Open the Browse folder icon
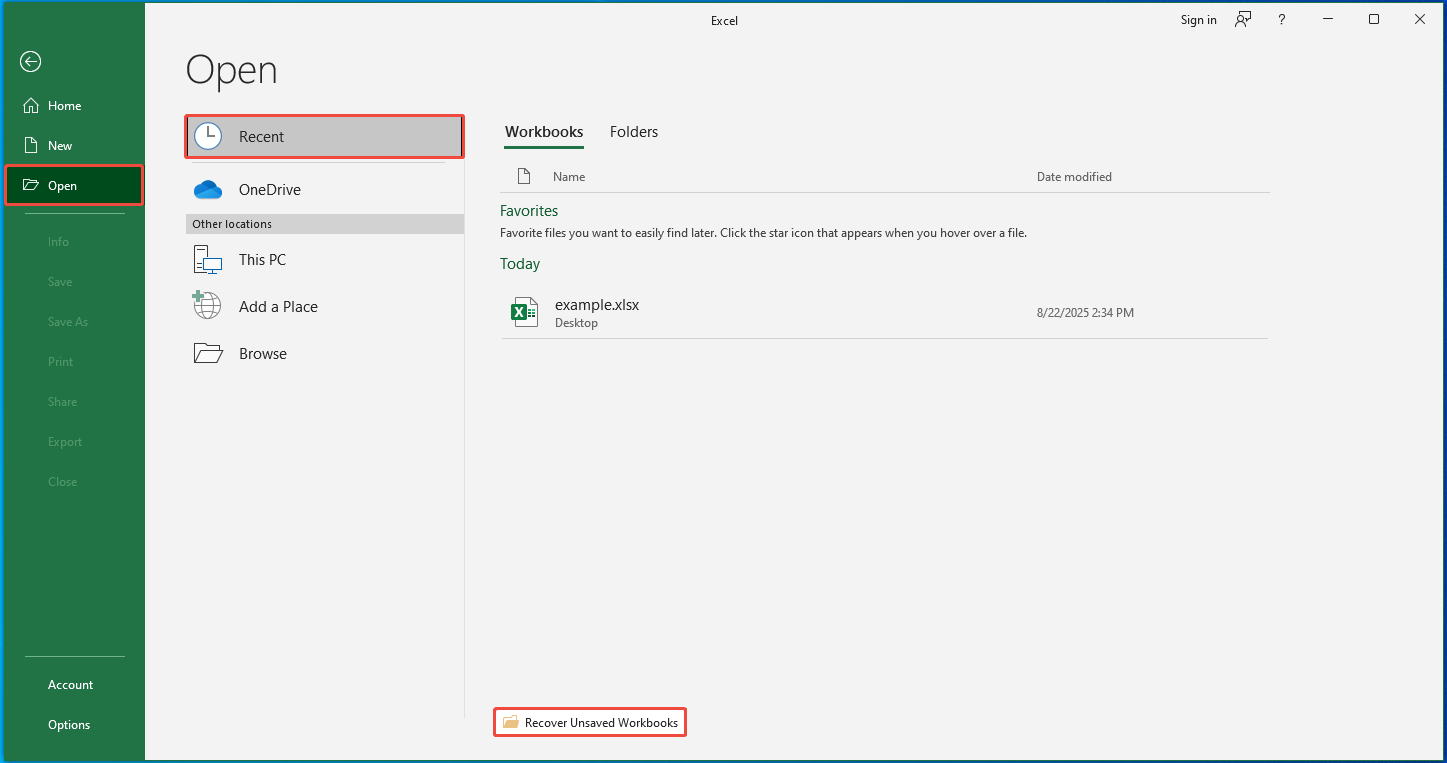The image size is (1447, 763). click(x=207, y=352)
